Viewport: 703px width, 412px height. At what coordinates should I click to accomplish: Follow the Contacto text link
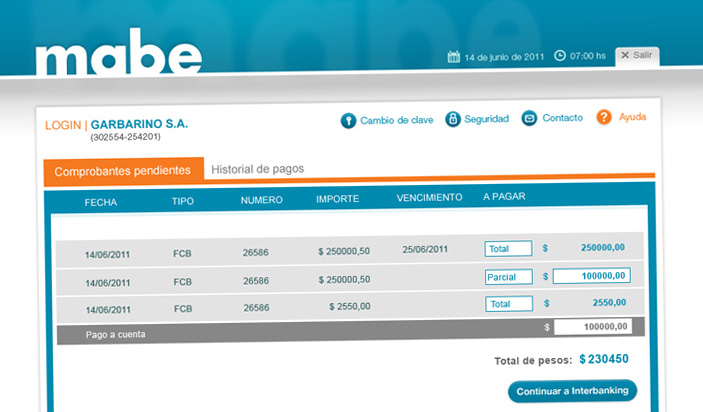pyautogui.click(x=562, y=118)
